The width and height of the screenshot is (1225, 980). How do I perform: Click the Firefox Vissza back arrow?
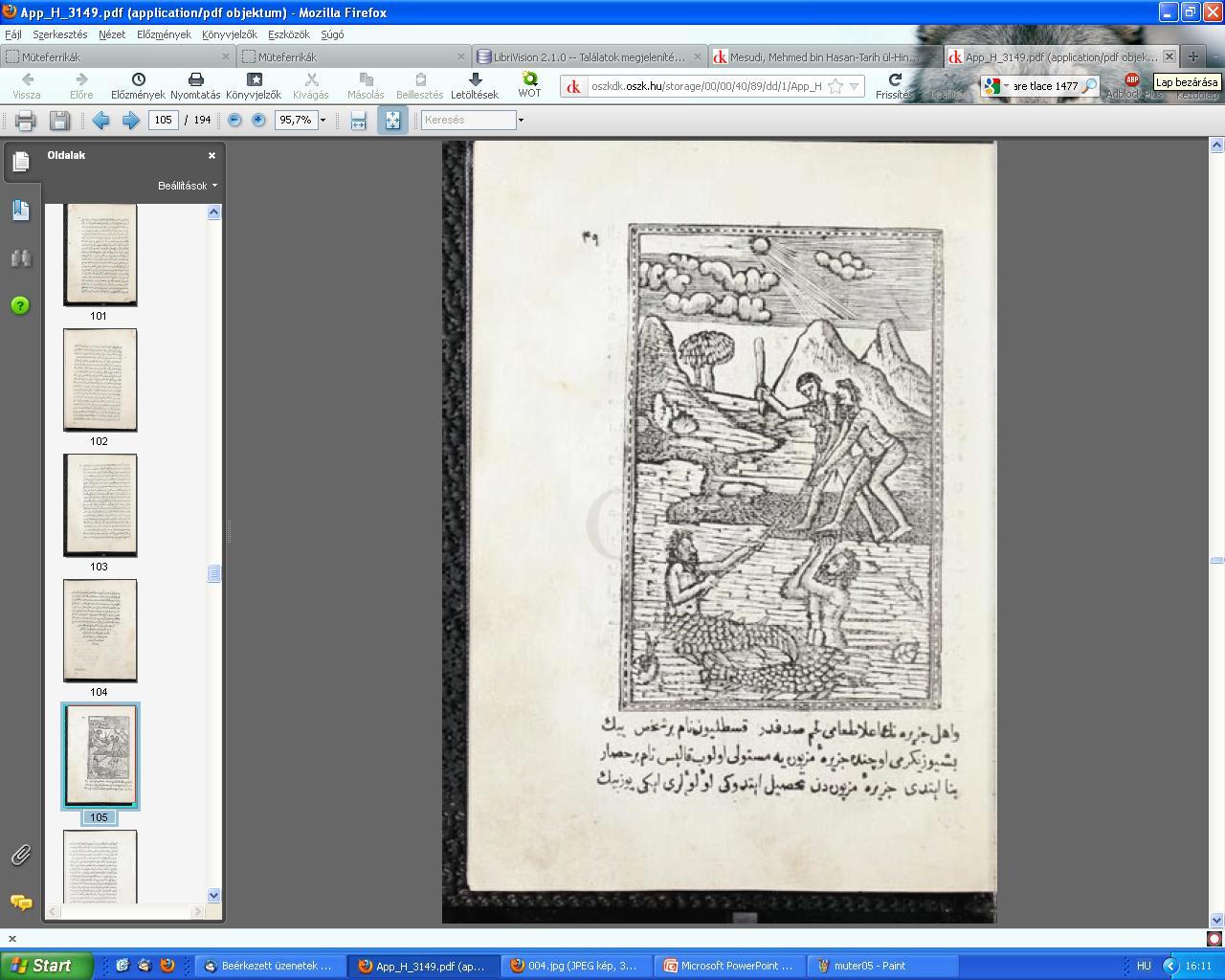27,85
